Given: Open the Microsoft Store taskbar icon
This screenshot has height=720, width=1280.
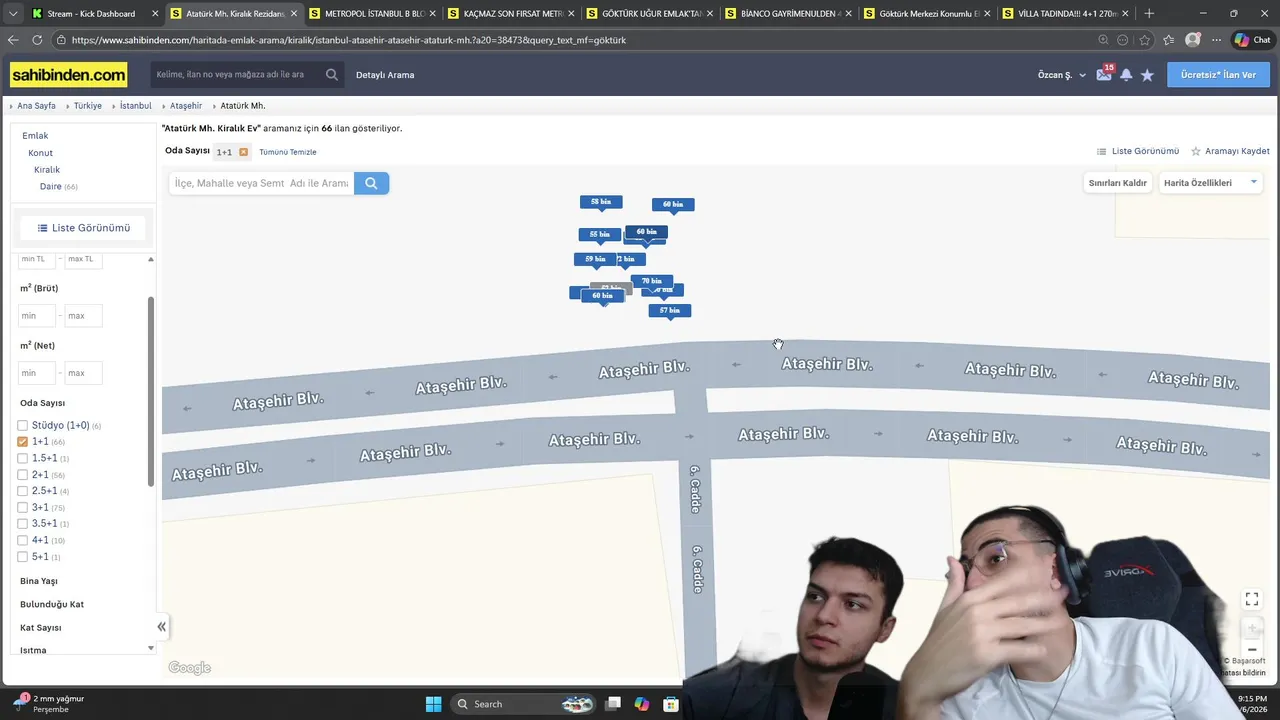Looking at the screenshot, I should (671, 704).
